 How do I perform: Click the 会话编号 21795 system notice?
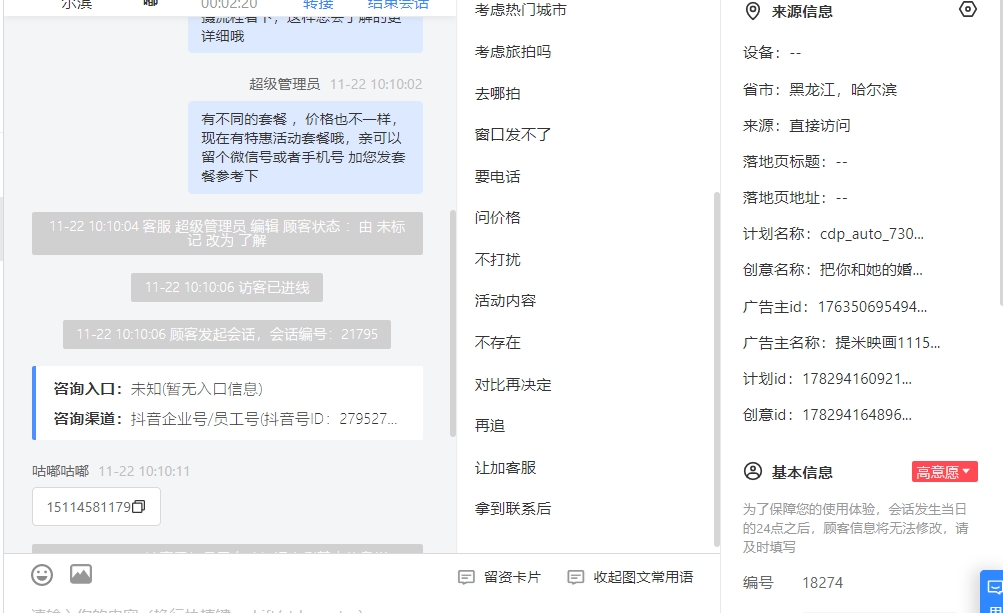[227, 334]
